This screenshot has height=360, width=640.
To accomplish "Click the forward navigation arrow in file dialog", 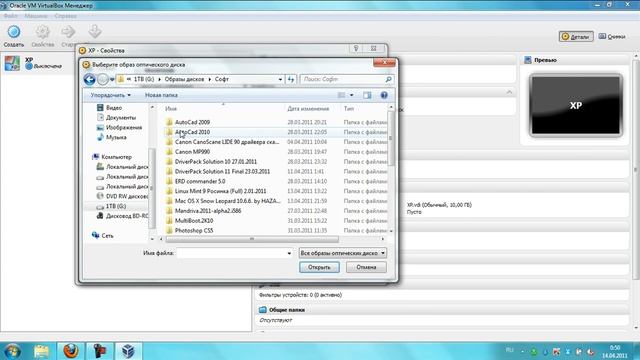I will tap(102, 79).
